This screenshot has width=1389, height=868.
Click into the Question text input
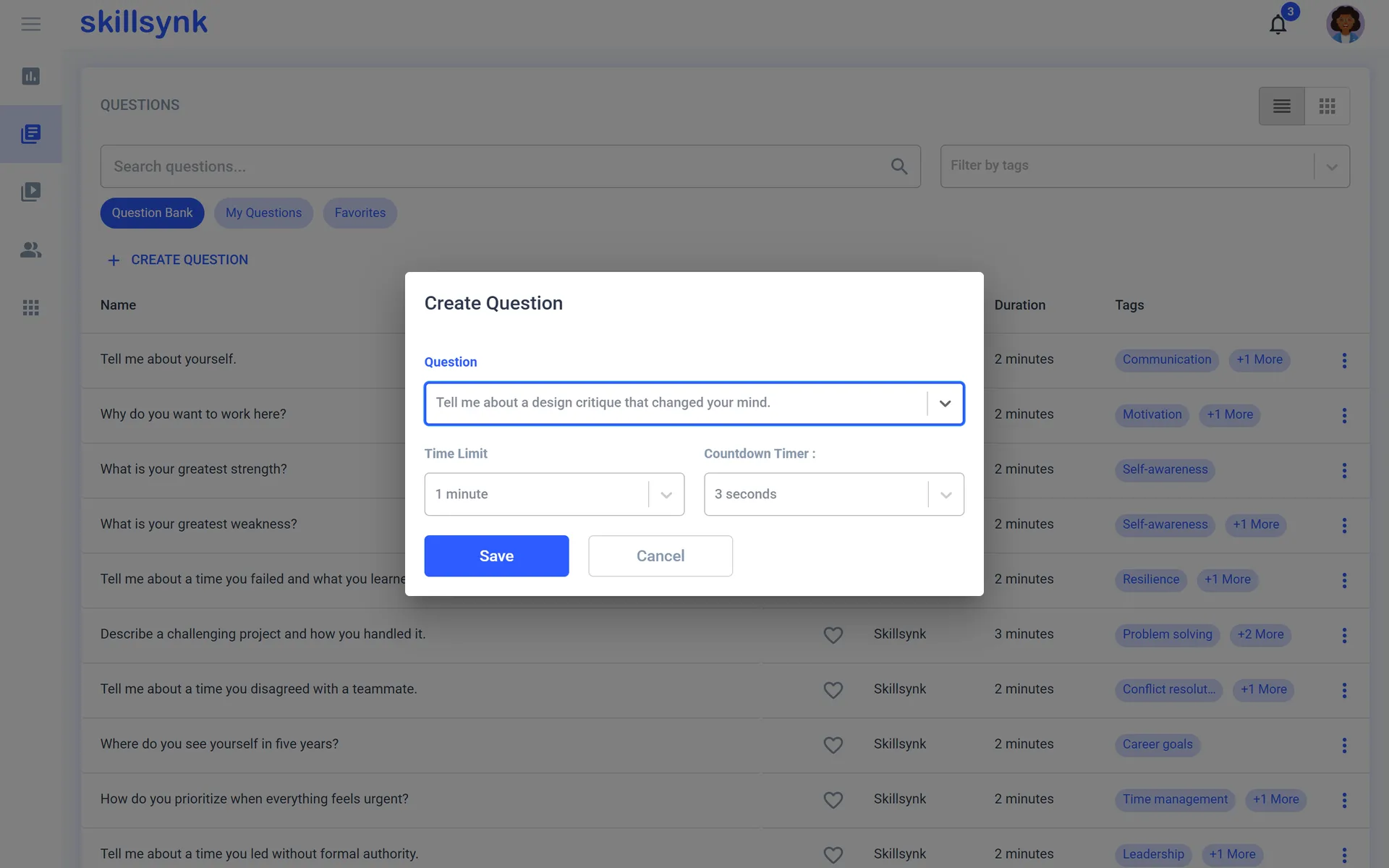676,403
